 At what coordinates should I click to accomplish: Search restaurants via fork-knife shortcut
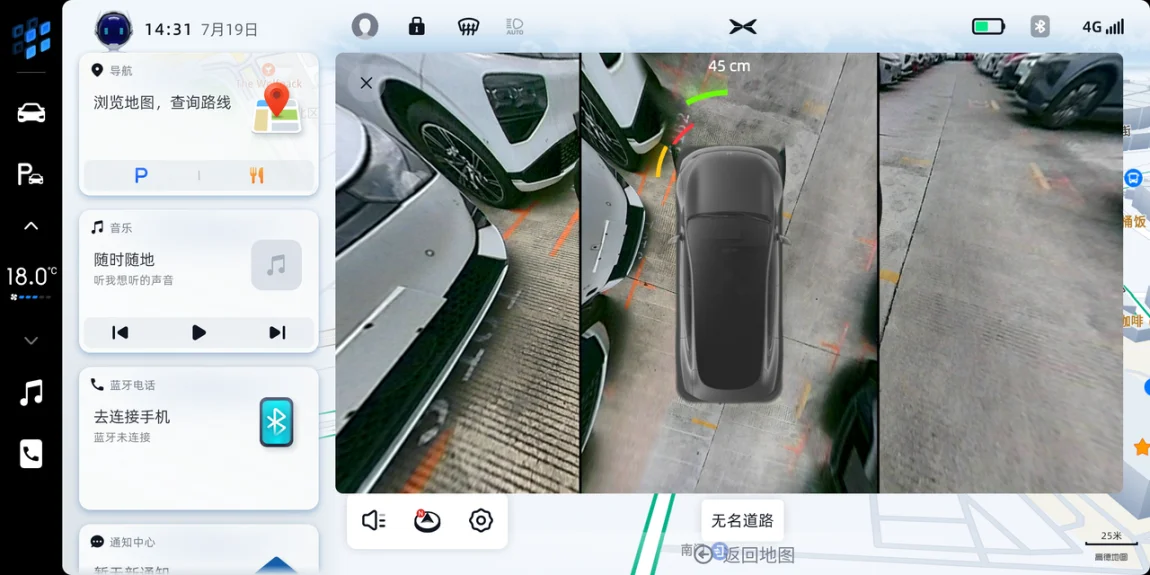click(x=257, y=176)
